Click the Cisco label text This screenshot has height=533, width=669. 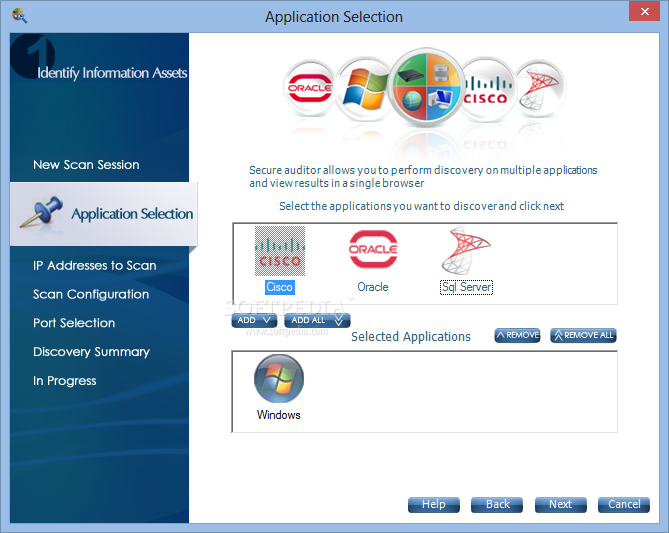(x=279, y=287)
